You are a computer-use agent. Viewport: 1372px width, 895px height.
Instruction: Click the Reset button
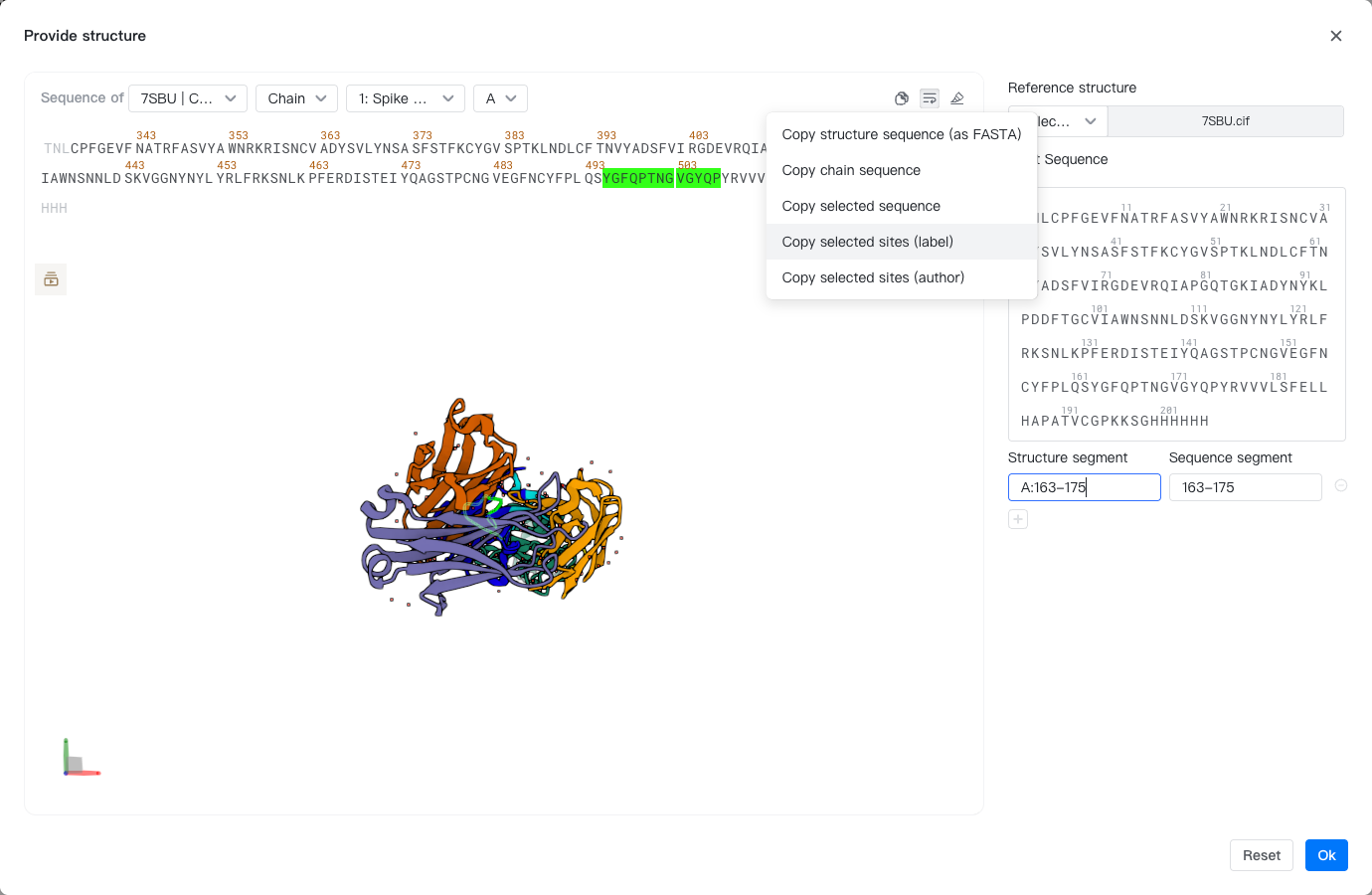[x=1261, y=855]
